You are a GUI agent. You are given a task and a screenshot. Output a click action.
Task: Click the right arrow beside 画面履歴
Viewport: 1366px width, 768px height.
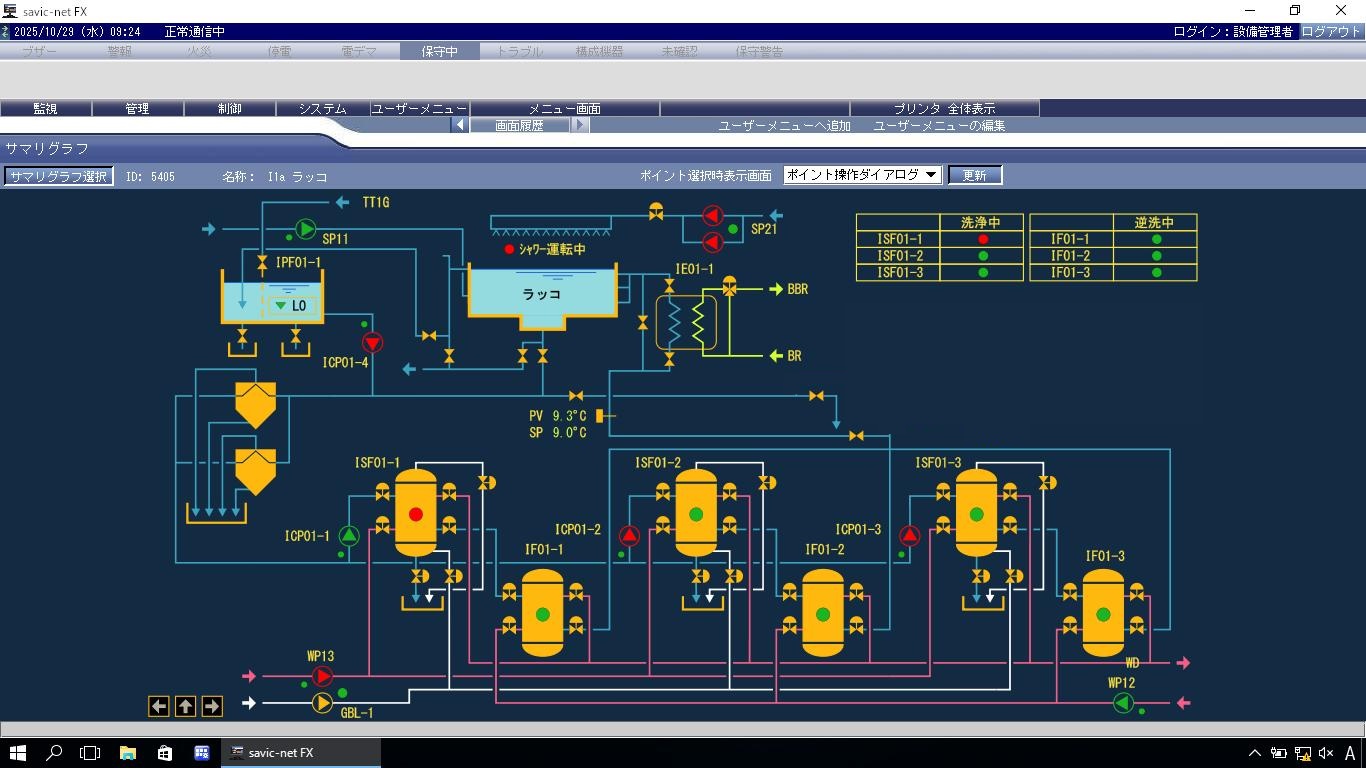[x=580, y=125]
